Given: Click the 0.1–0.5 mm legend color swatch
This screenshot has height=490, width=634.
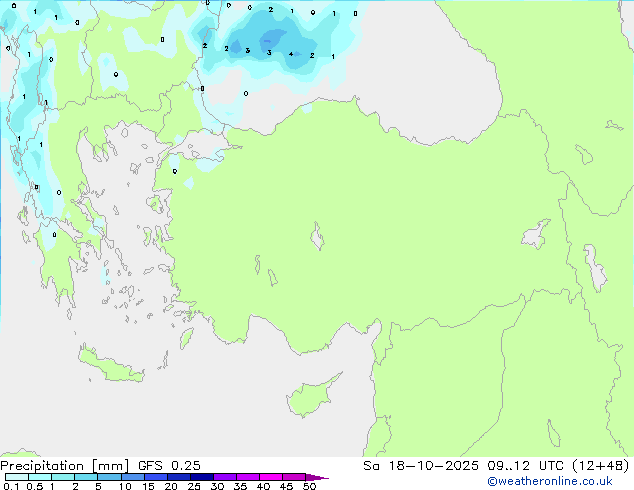Looking at the screenshot, I should point(17,477).
